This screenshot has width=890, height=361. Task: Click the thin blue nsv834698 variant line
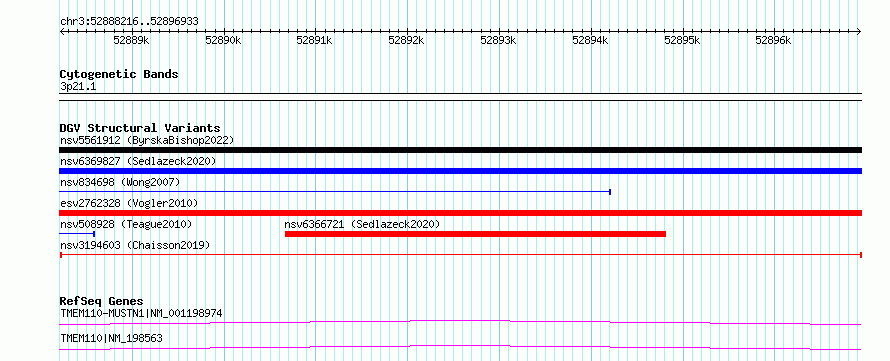335,192
